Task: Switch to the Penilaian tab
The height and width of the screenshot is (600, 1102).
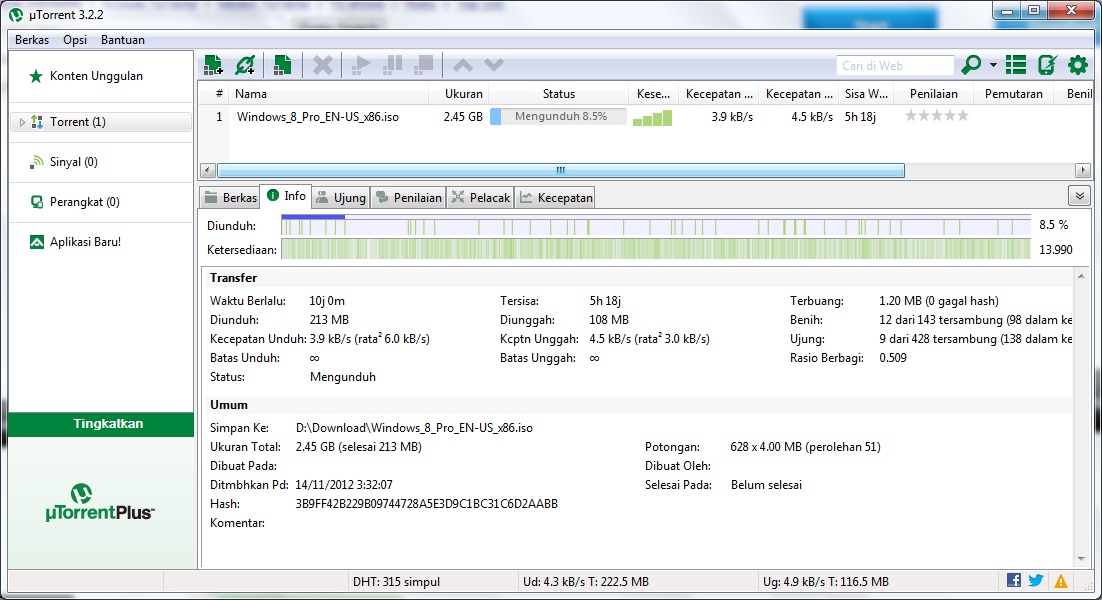Action: click(x=408, y=198)
